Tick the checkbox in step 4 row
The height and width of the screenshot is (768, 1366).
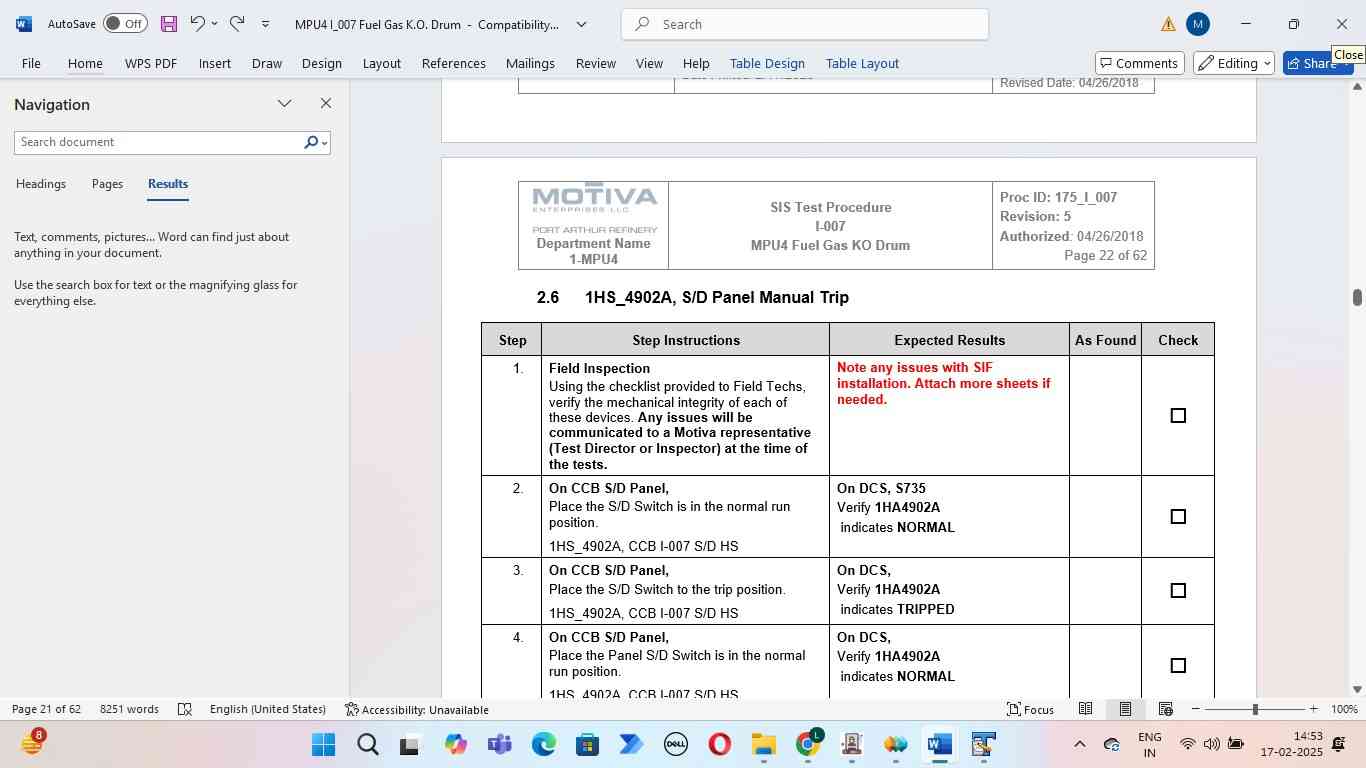(1178, 666)
